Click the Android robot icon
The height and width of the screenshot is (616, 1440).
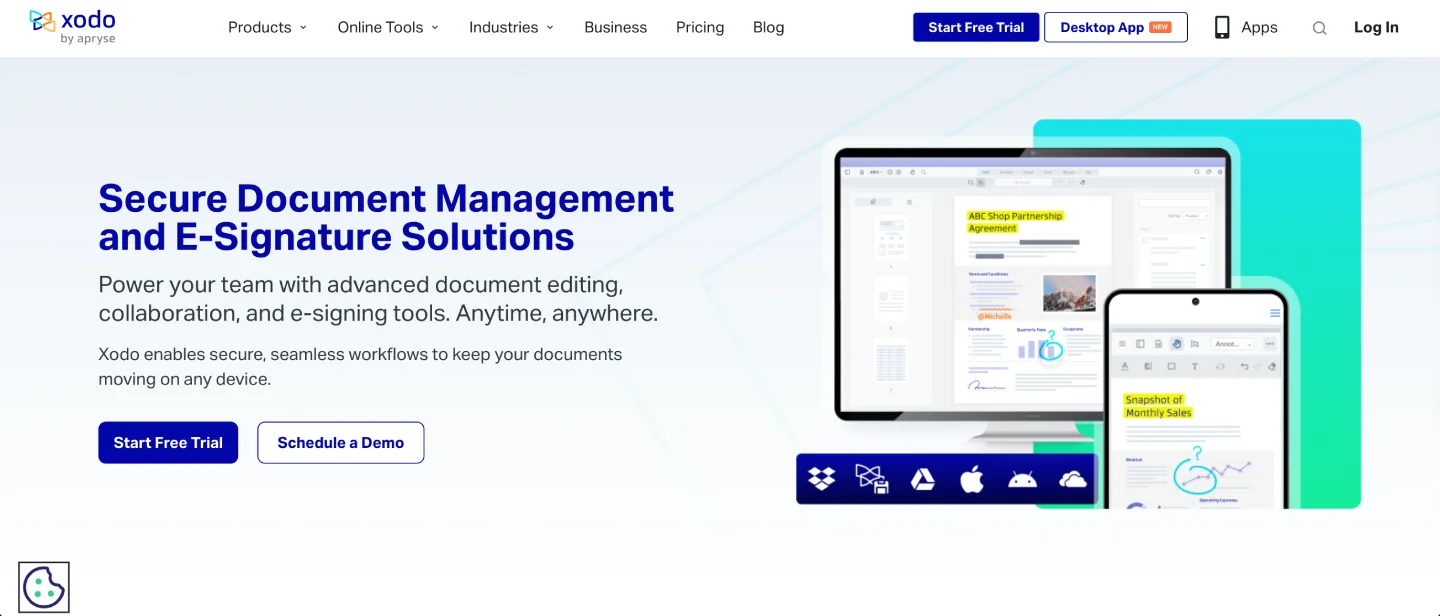click(x=1022, y=480)
